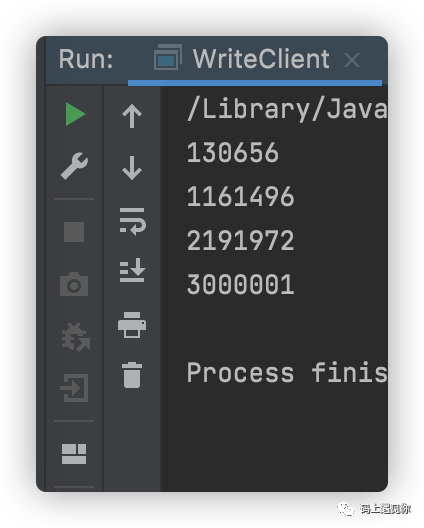
Task: Click the Run: panel label
Action: tap(86, 59)
